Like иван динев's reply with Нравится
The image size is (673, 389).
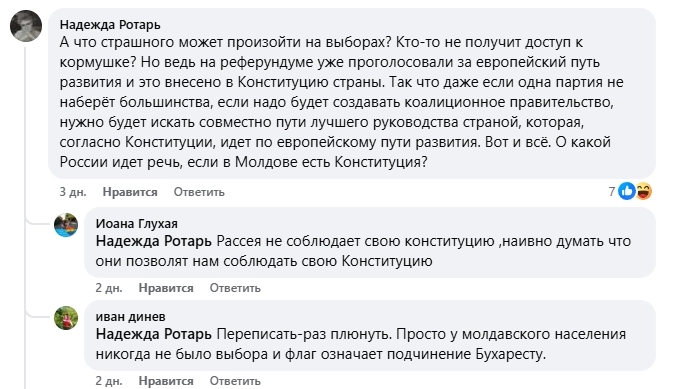click(166, 381)
